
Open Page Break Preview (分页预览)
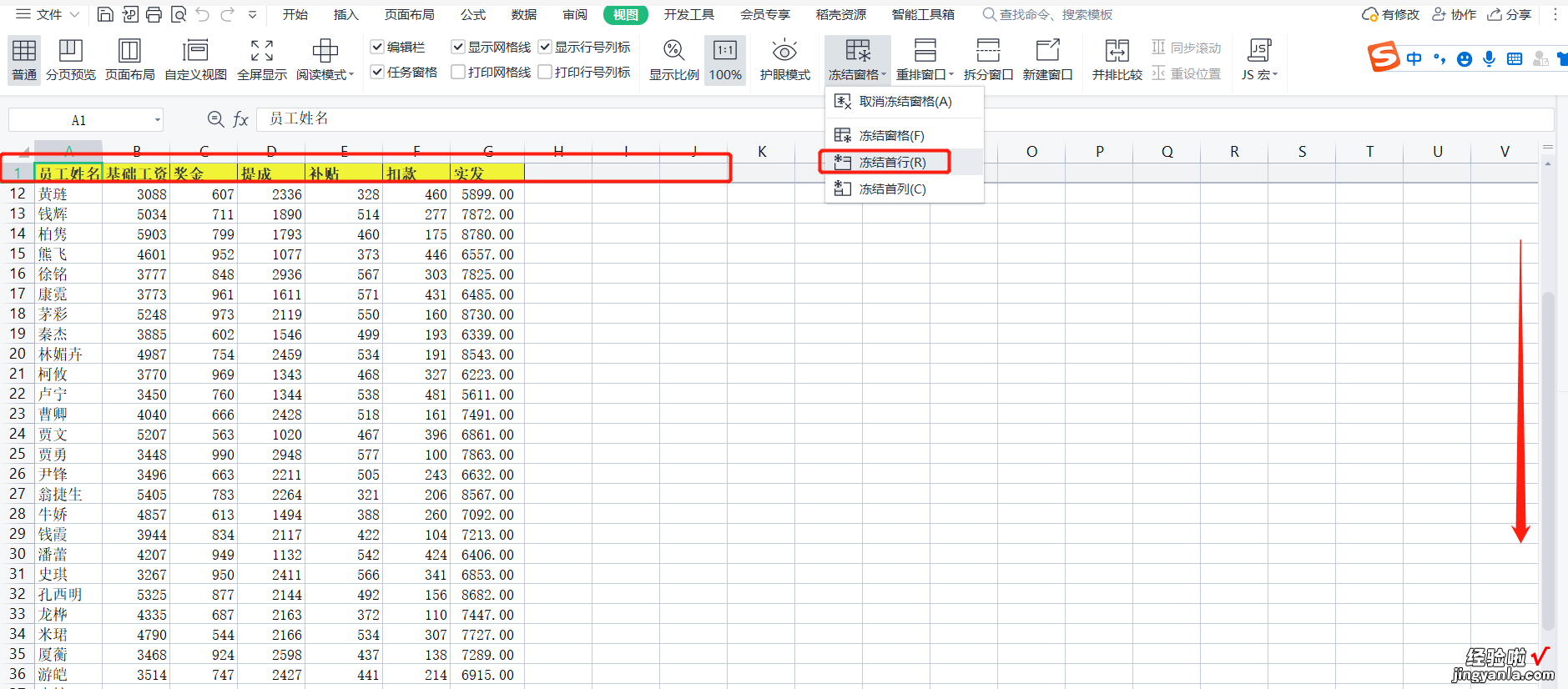tap(71, 59)
